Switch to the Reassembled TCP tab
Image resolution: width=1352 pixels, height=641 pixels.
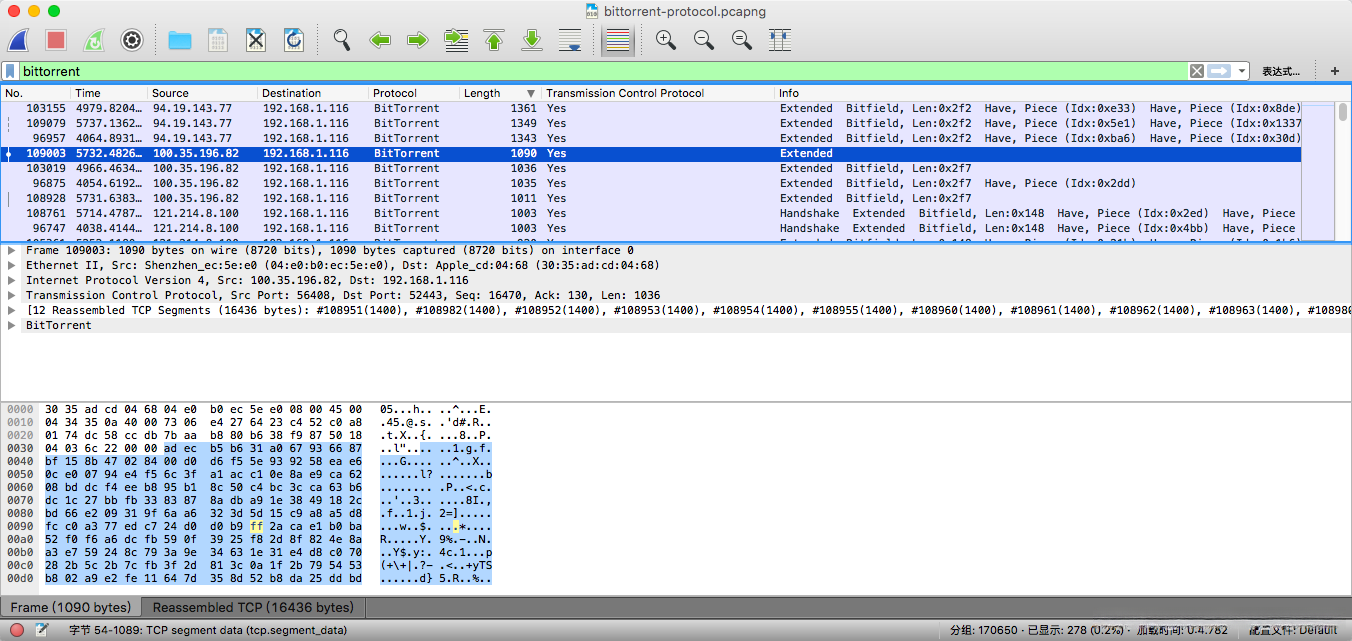point(253,608)
